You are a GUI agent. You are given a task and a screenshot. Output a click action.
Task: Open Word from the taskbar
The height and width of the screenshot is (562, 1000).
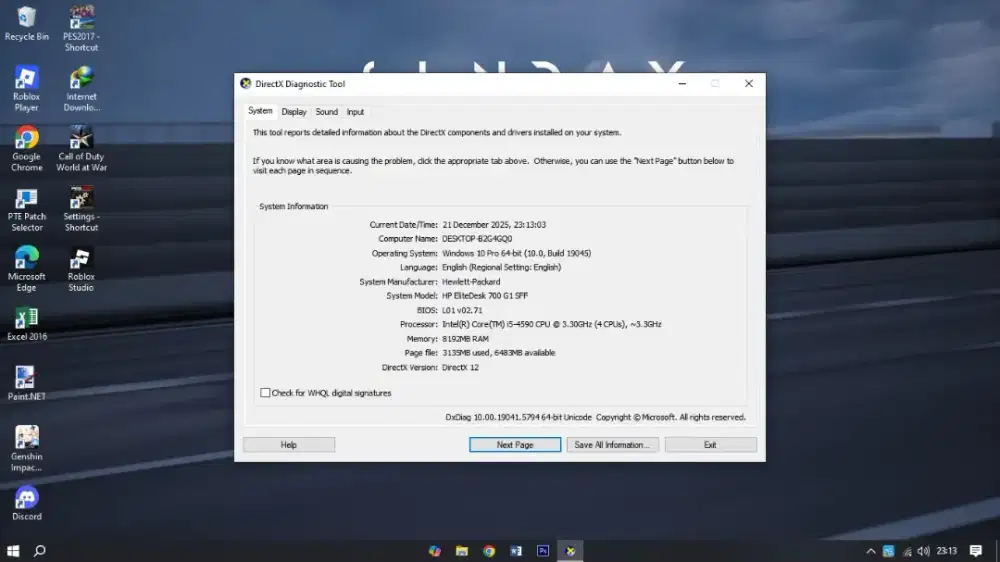[x=516, y=551]
